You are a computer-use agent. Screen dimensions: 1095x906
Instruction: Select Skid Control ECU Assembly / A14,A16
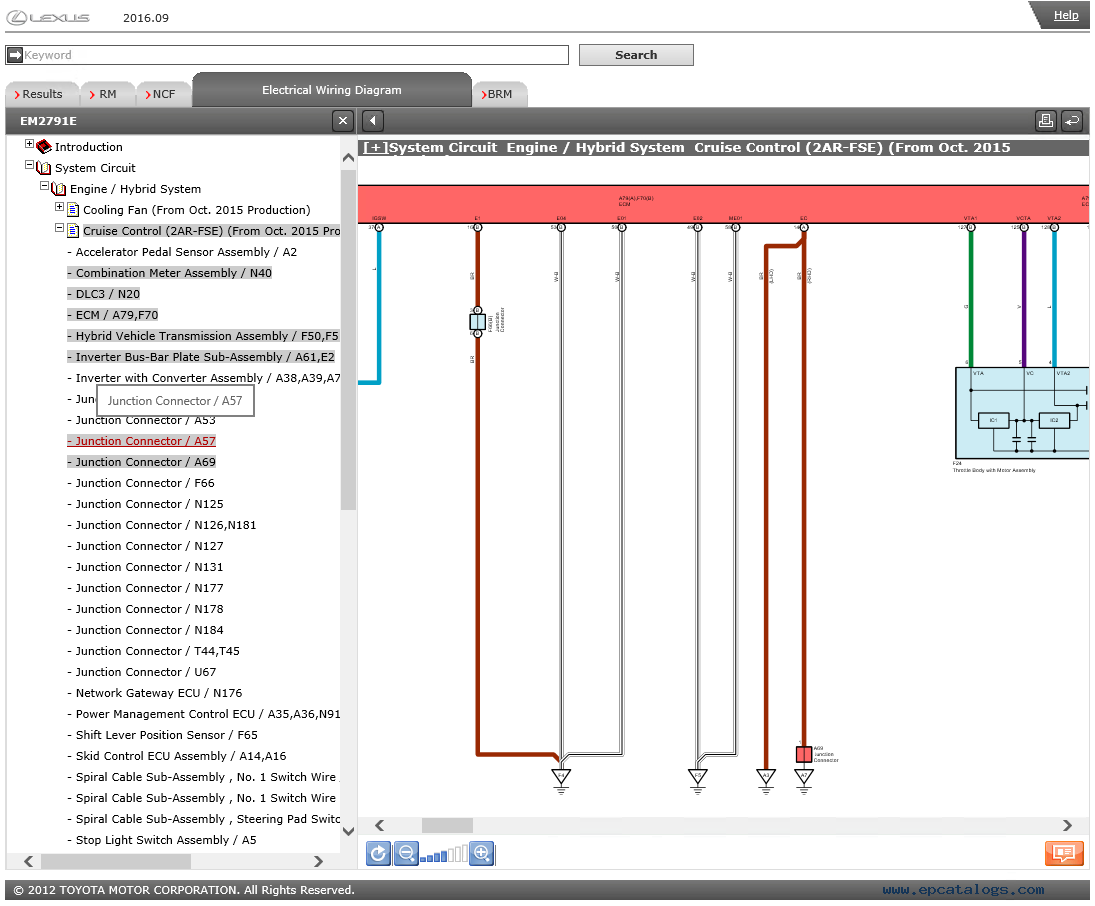(181, 756)
